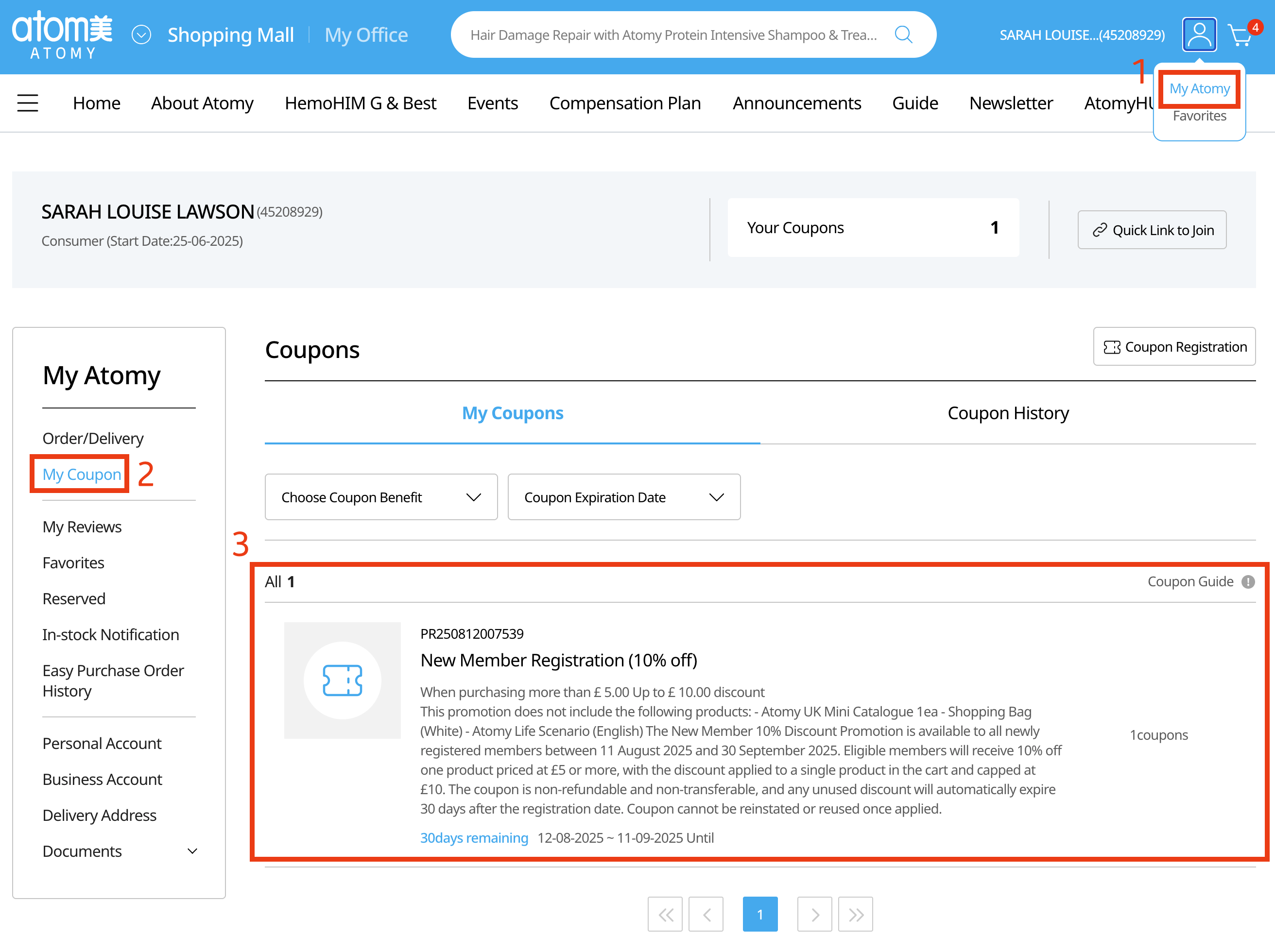Click the search magnifier icon
Image resolution: width=1275 pixels, height=952 pixels.
click(x=903, y=34)
